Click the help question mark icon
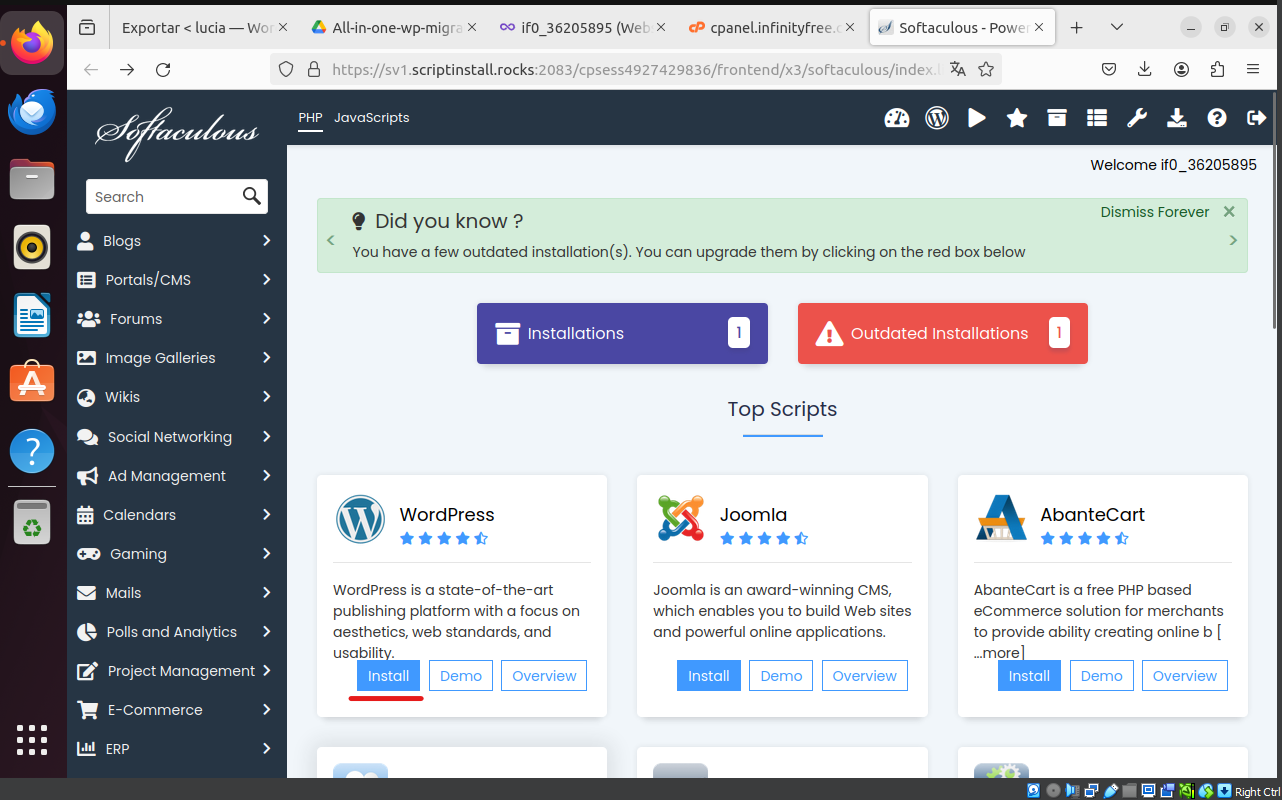The width and height of the screenshot is (1282, 800). pos(1217,118)
